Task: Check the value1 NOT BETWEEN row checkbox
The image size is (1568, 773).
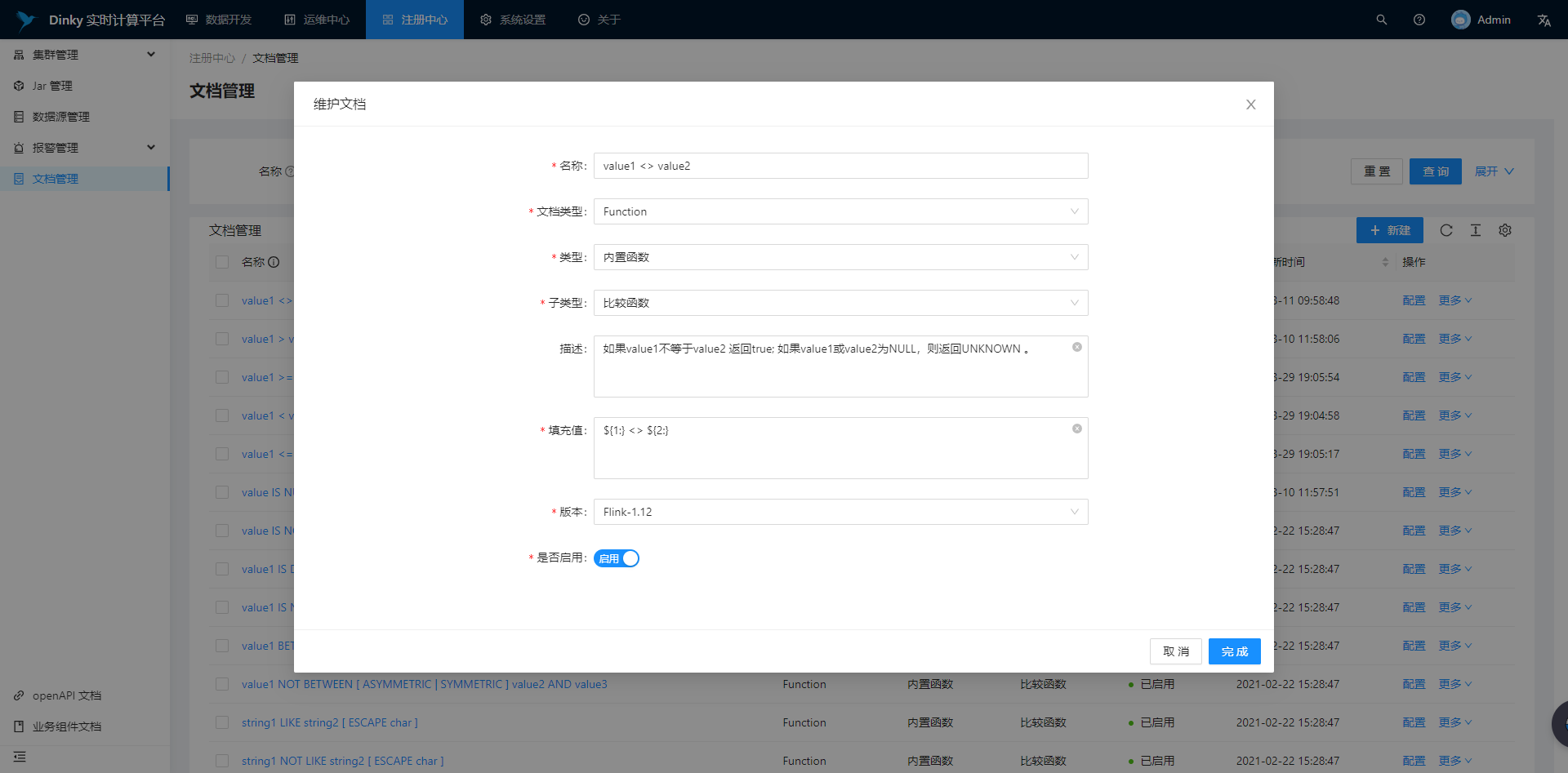Action: [222, 684]
